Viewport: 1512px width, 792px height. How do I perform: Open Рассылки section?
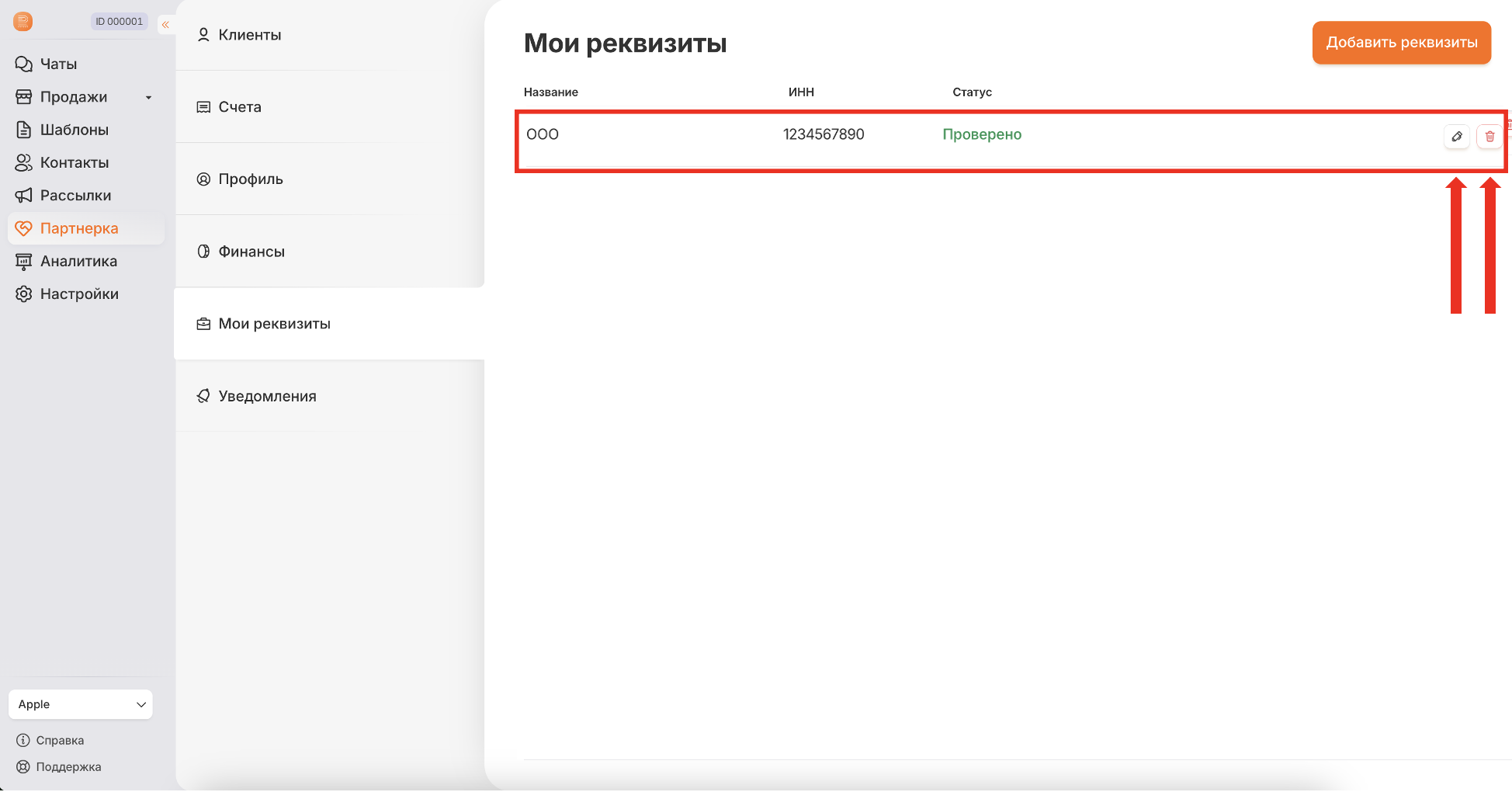[75, 196]
